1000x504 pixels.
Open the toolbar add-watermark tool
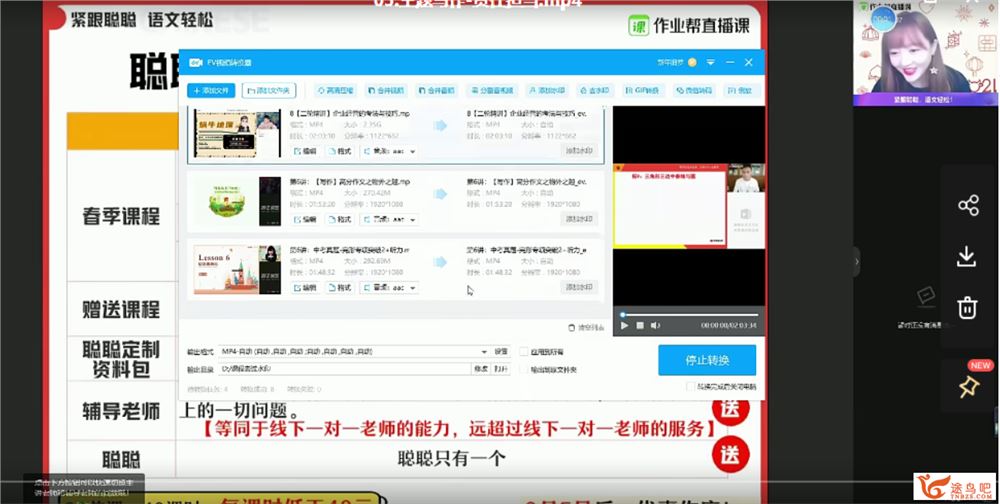547,91
